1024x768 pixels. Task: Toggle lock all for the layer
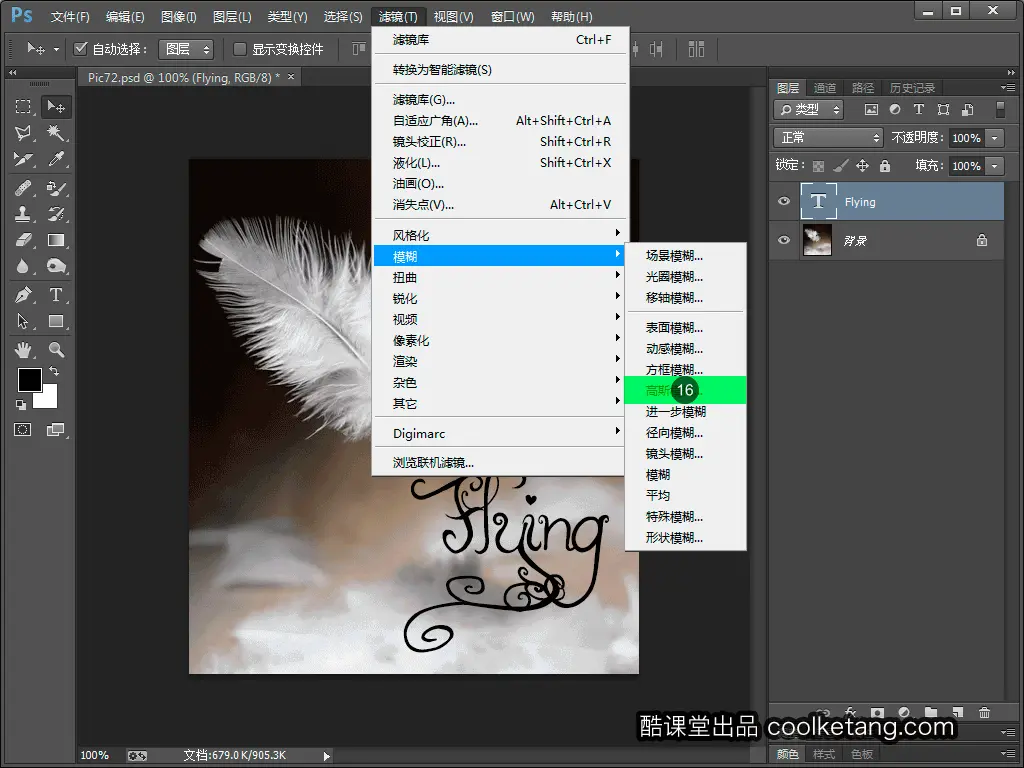coord(885,166)
